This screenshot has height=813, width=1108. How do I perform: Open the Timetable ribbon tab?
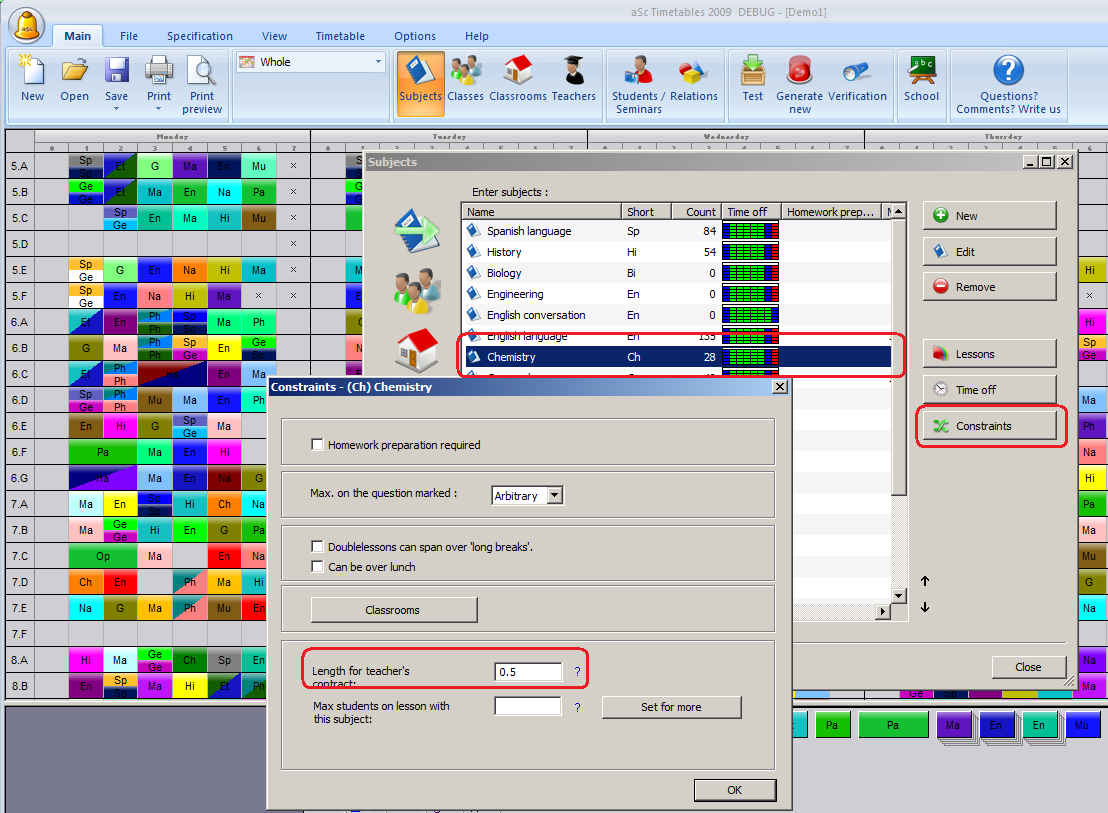point(340,36)
